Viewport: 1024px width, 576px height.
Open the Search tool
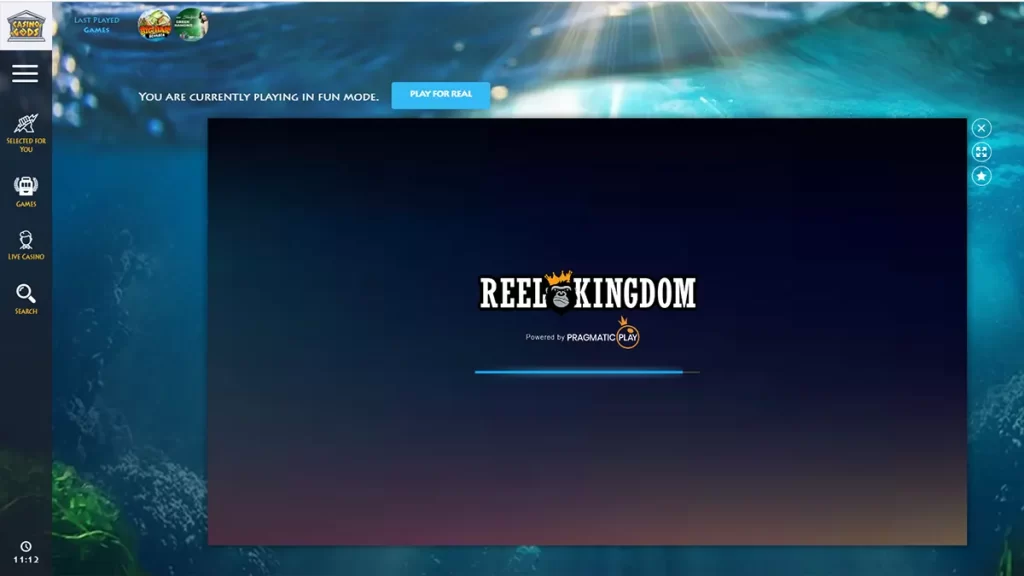coord(25,299)
